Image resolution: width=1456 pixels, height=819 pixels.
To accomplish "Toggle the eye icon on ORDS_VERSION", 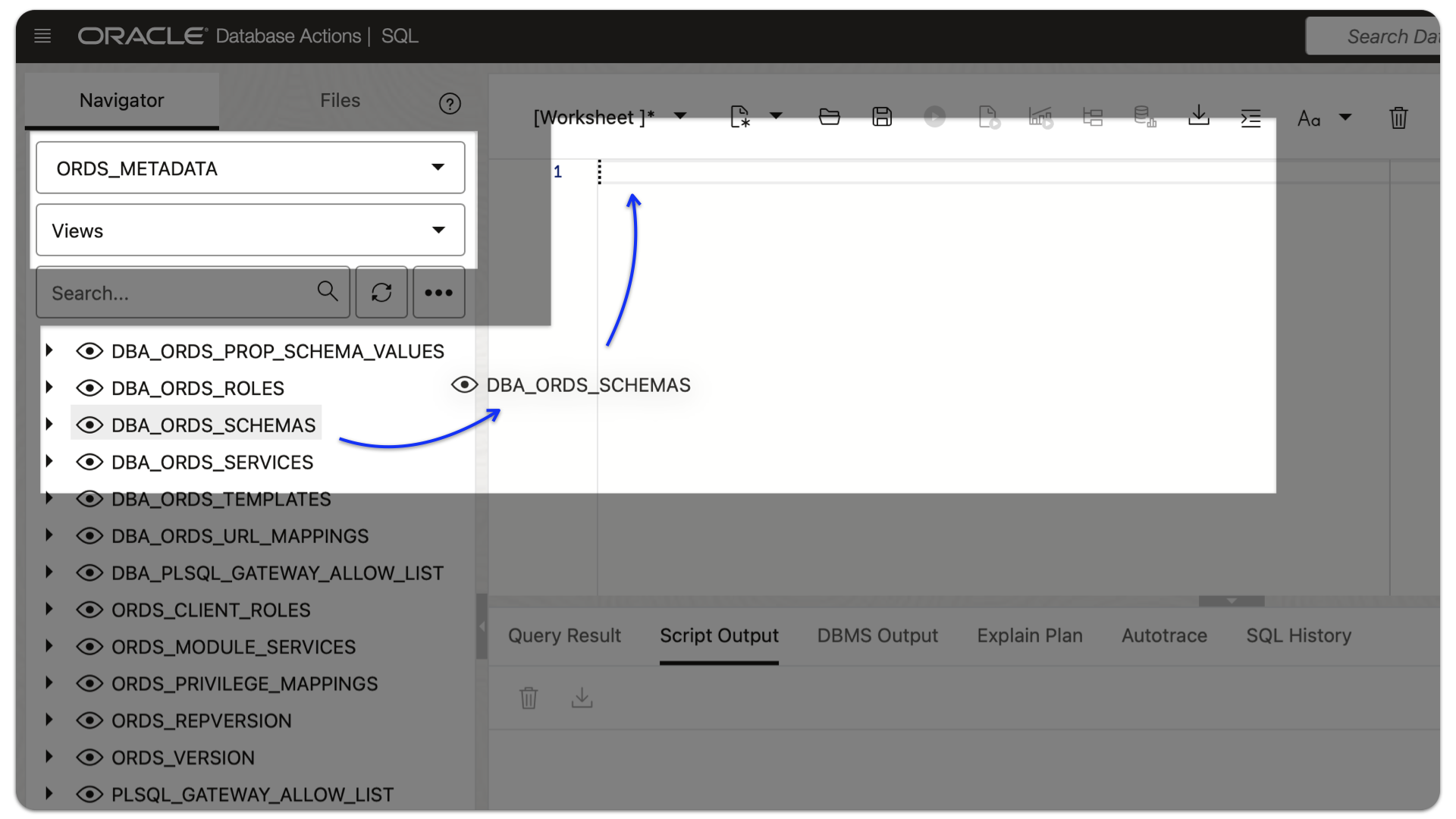I will coord(89,757).
